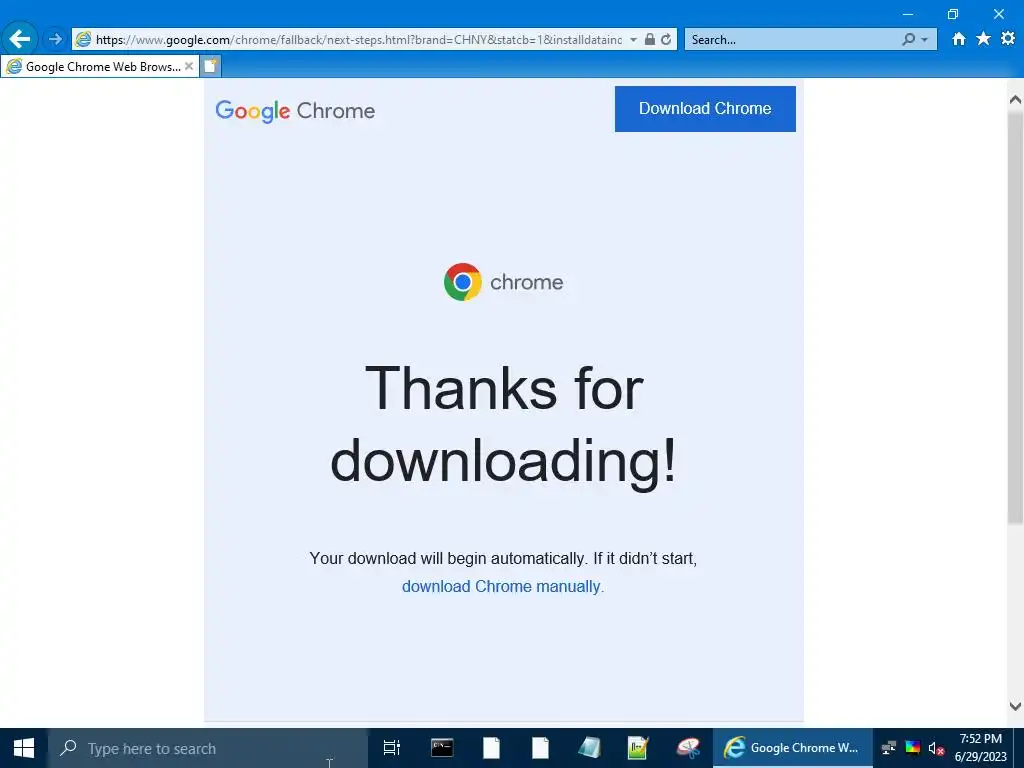This screenshot has width=1024, height=768.
Task: Click the Internet Explorer Google Chrome W... taskbar item
Action: point(792,748)
